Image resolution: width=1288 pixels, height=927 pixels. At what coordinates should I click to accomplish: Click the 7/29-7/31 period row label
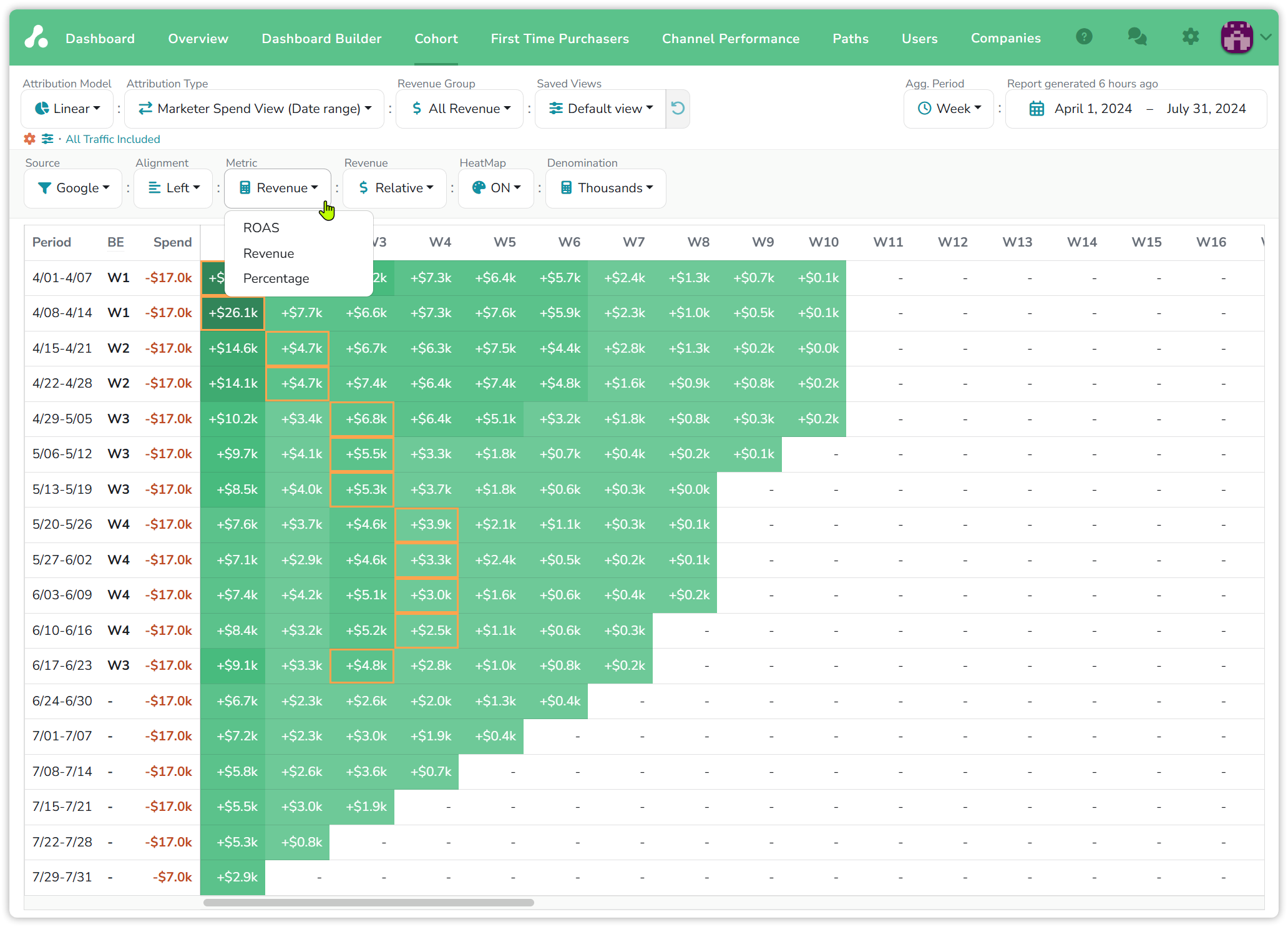62,877
